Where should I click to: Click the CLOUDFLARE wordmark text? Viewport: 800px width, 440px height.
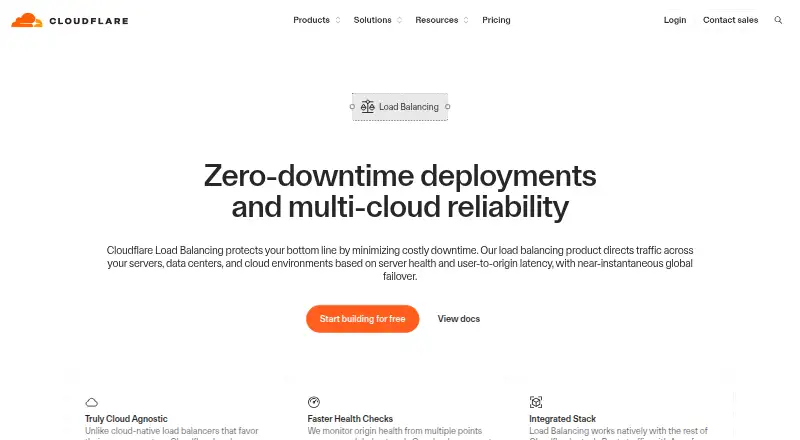click(89, 21)
